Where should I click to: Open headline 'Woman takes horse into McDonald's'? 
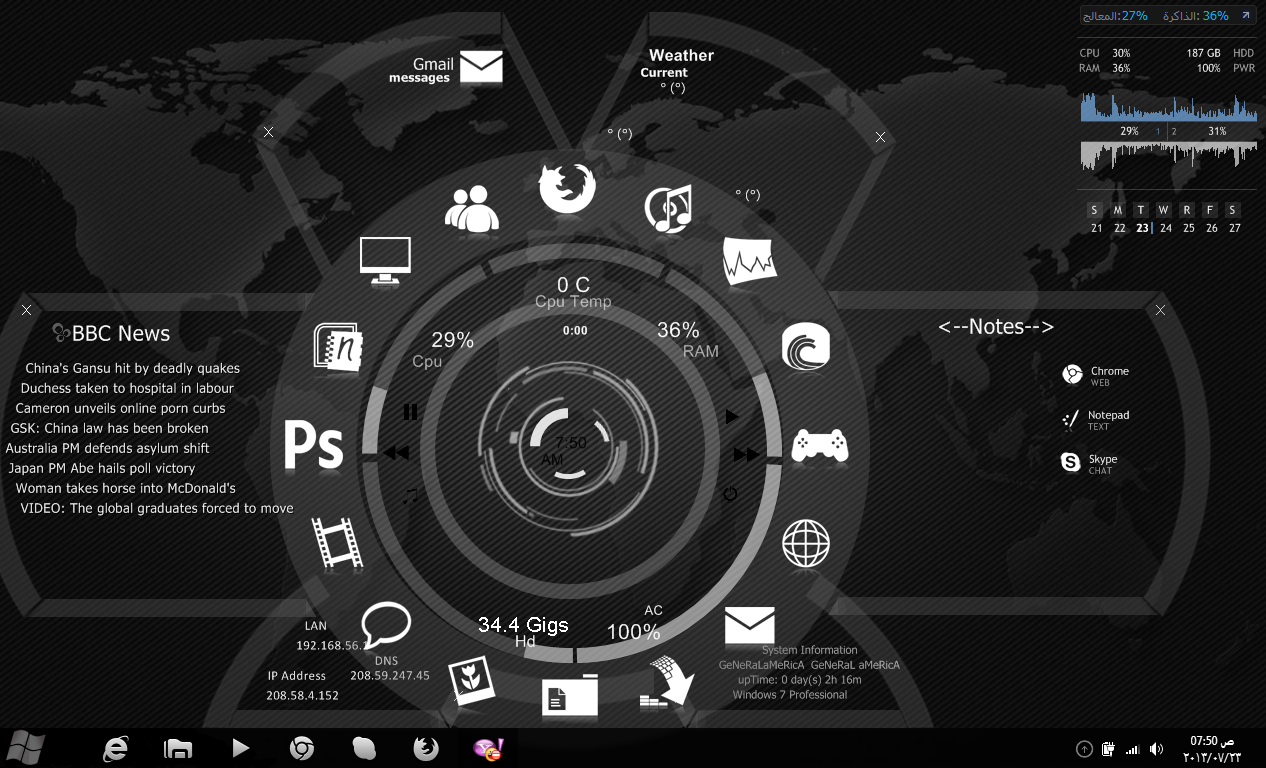pyautogui.click(x=126, y=488)
